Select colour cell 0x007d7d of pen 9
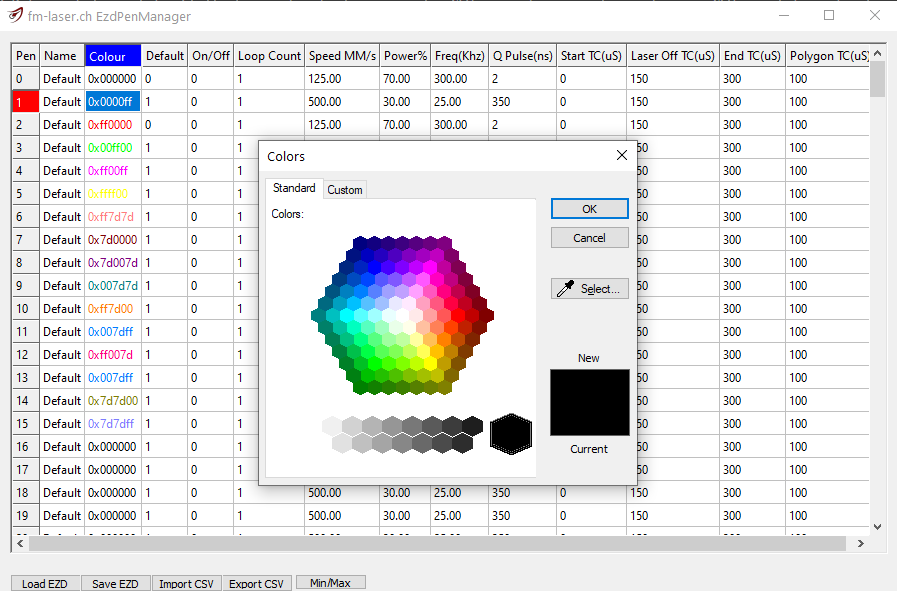The height and width of the screenshot is (591, 897). coord(113,285)
